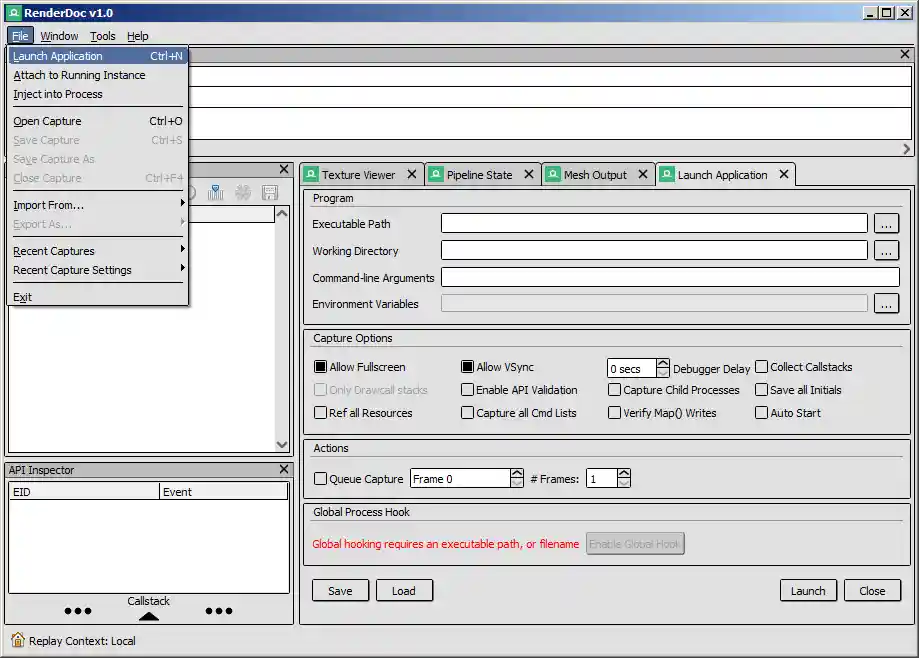Viewport: 919px width, 658px height.
Task: Click the house icon beside Replay Context
Action: tap(18, 641)
